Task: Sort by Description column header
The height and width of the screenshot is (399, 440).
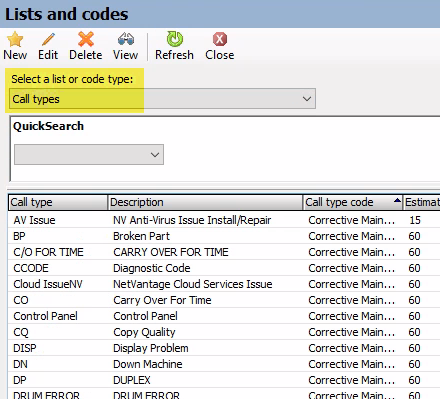Action: [205, 202]
